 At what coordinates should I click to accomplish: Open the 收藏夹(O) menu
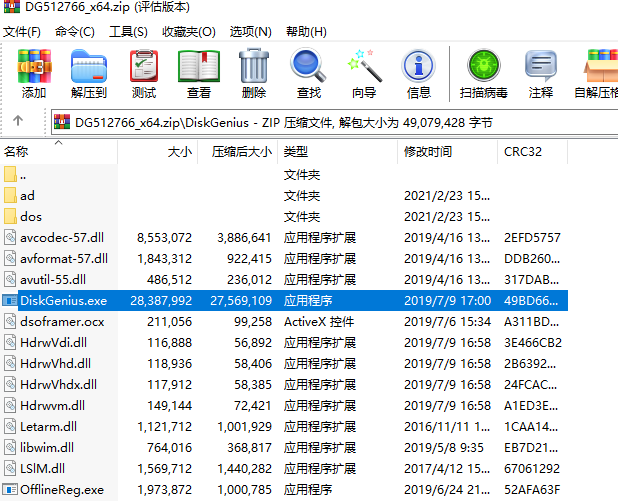tap(188, 32)
